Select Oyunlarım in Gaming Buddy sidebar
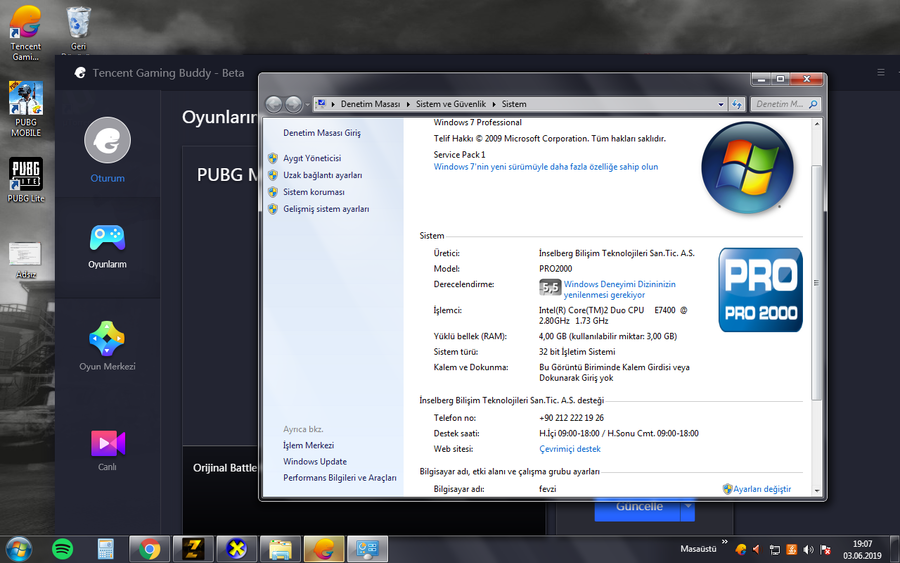The height and width of the screenshot is (563, 900). [107, 247]
